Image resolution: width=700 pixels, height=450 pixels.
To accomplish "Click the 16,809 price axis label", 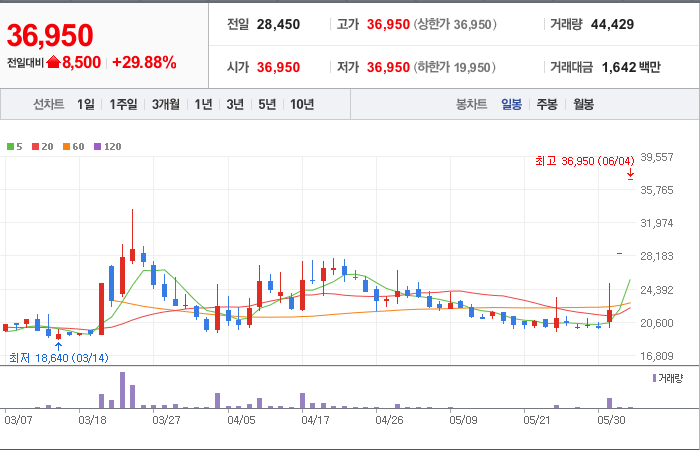I will coord(657,356).
